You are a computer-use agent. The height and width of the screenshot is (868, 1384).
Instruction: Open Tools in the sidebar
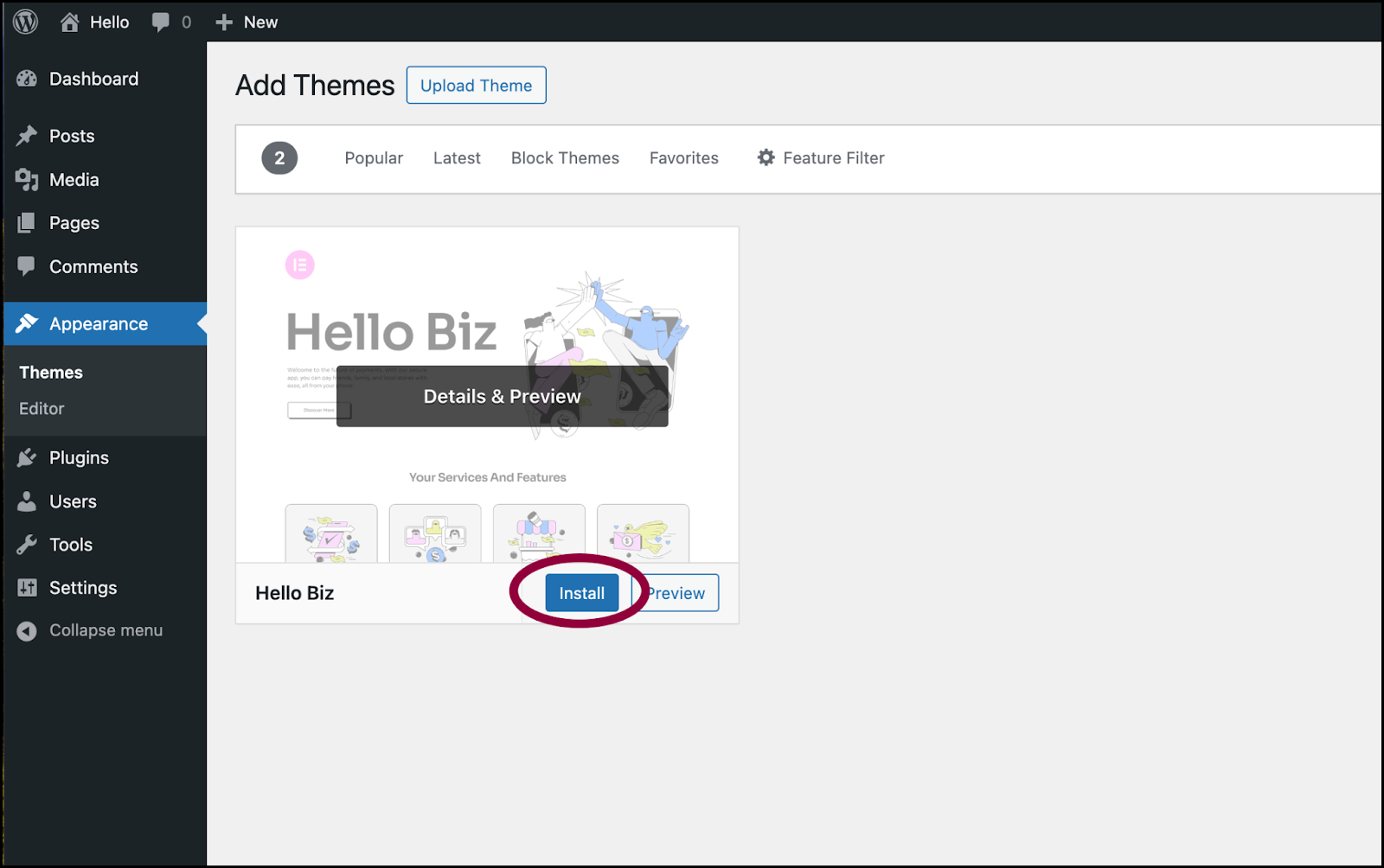(105, 545)
